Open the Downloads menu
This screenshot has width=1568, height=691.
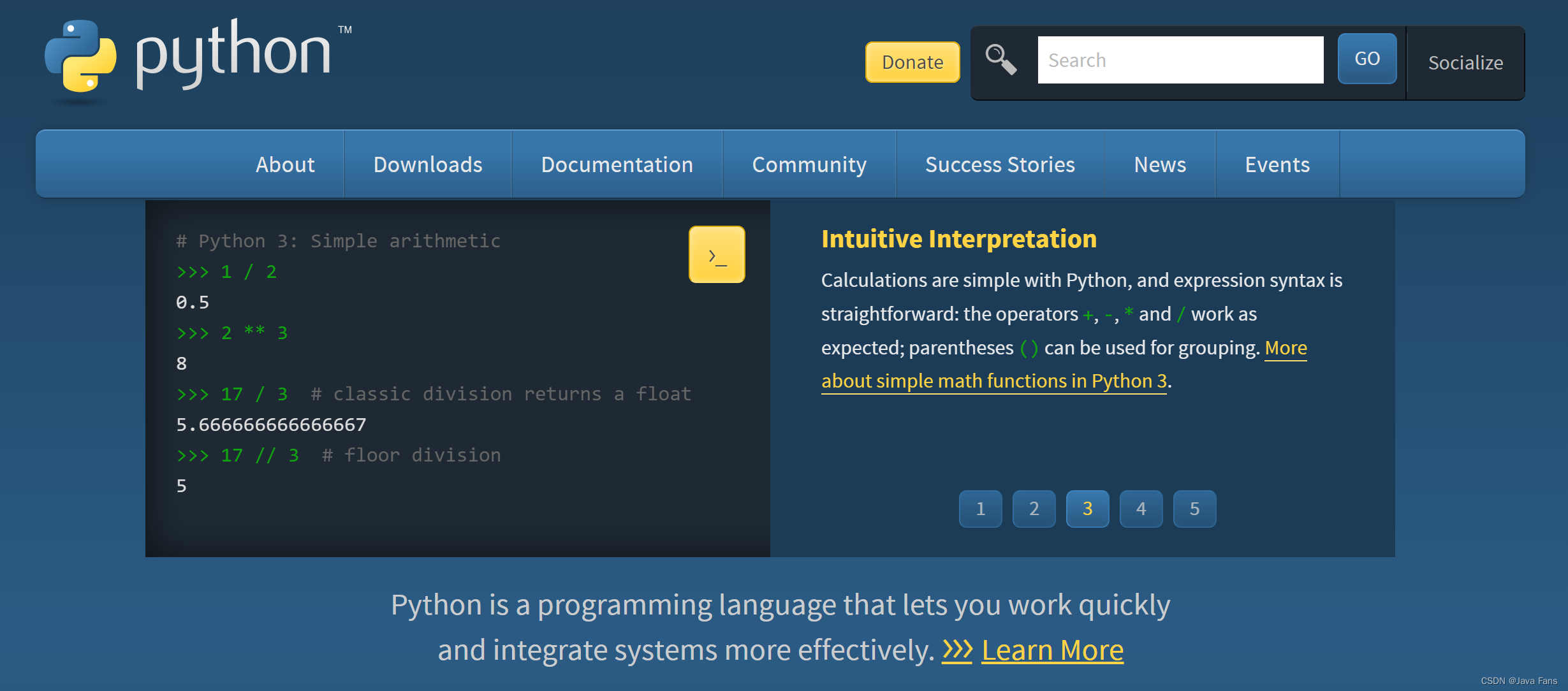(428, 164)
